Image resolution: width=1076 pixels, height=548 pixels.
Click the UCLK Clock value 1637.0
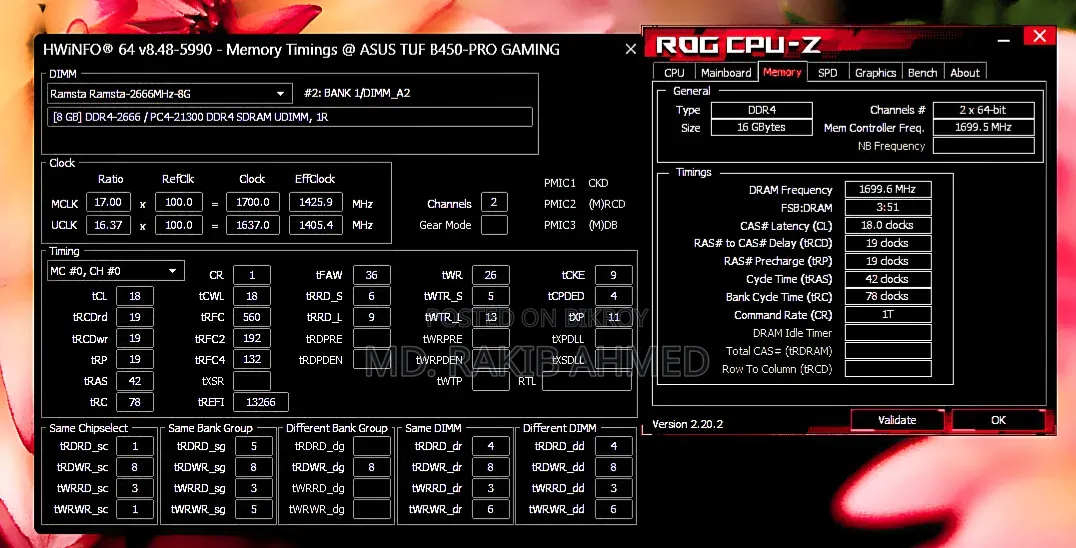point(253,225)
